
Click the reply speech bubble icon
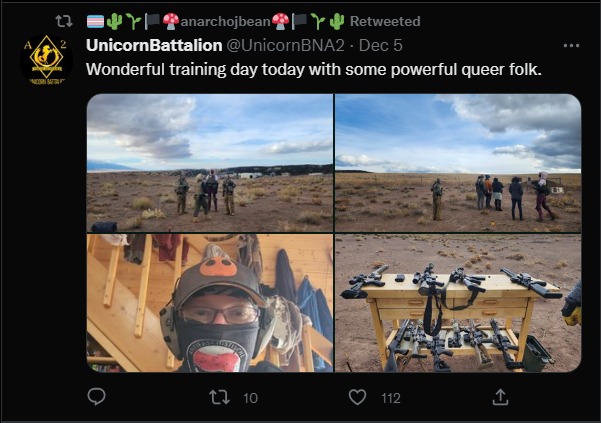97,397
